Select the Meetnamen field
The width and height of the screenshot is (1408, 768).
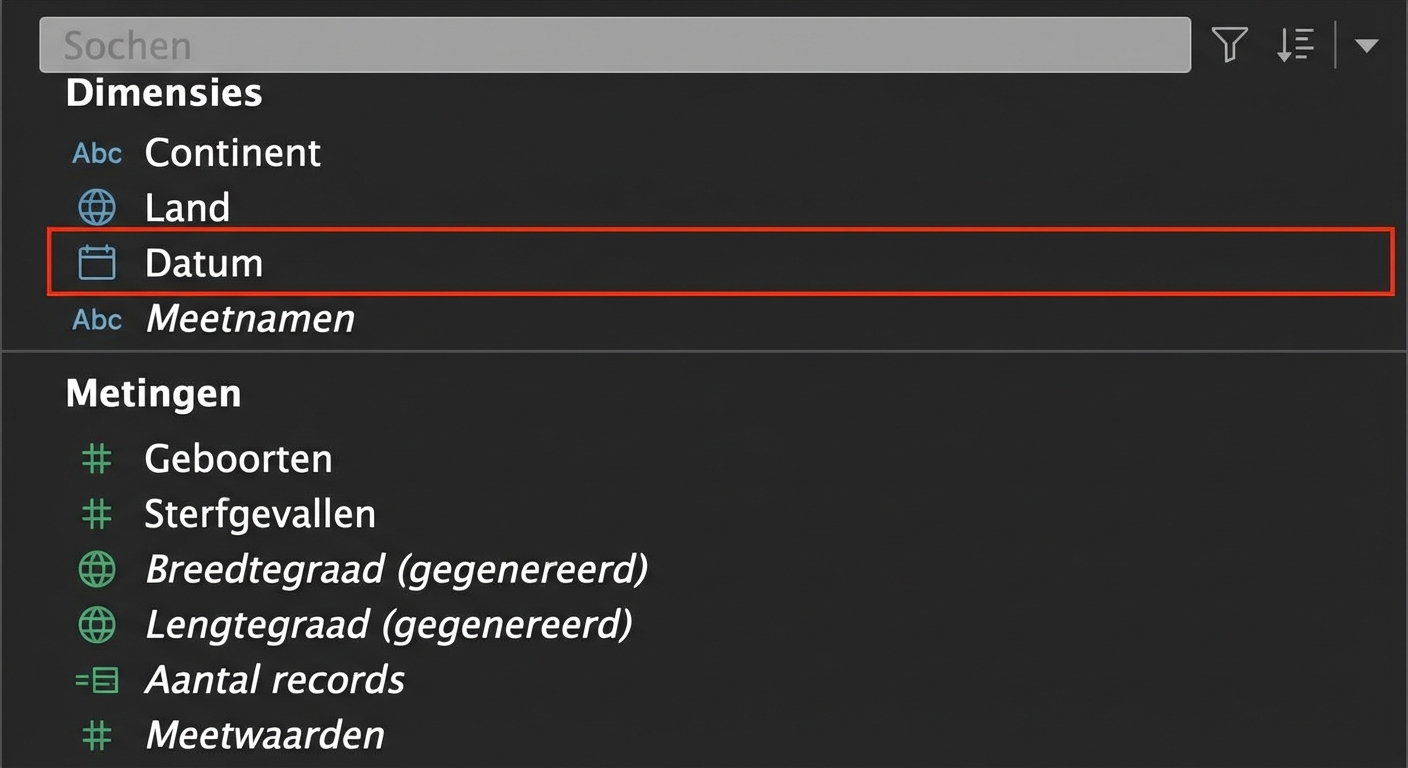(x=250, y=320)
